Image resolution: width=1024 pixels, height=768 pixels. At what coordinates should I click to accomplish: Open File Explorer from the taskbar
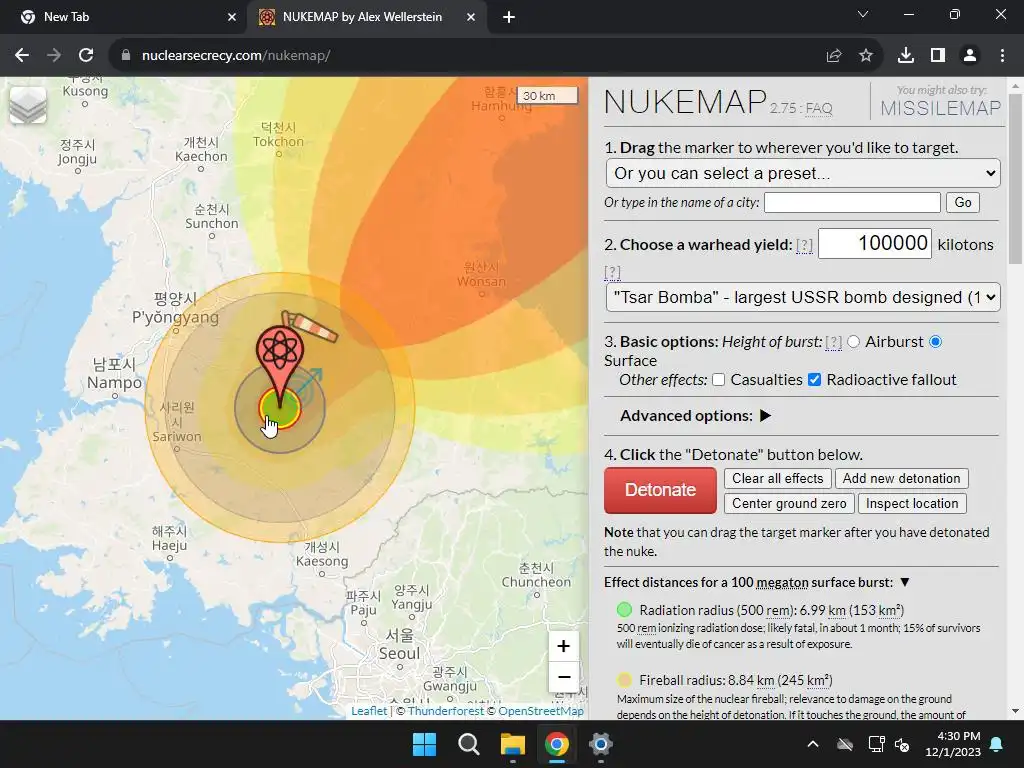[x=513, y=744]
